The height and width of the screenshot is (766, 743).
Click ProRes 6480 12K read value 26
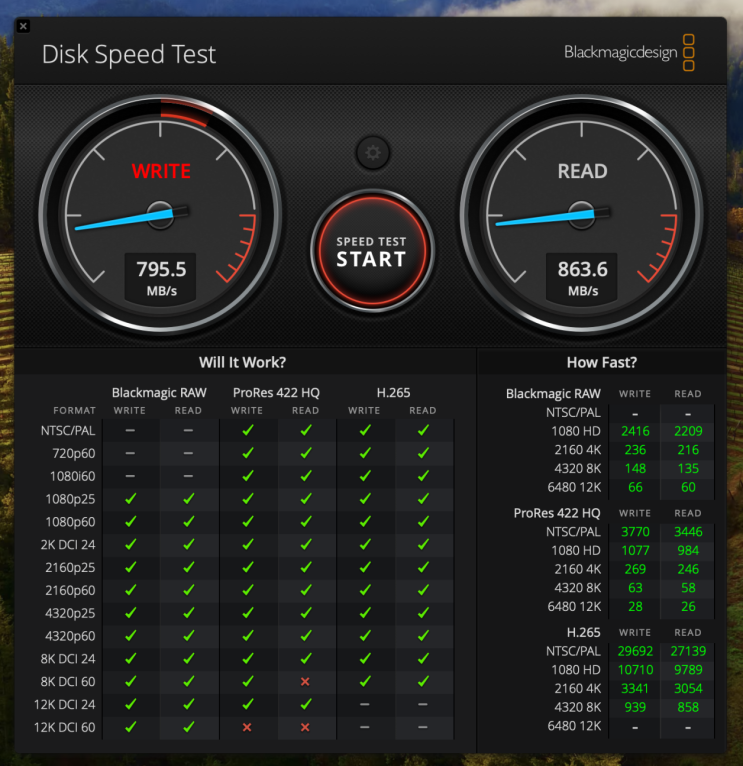pyautogui.click(x=688, y=606)
